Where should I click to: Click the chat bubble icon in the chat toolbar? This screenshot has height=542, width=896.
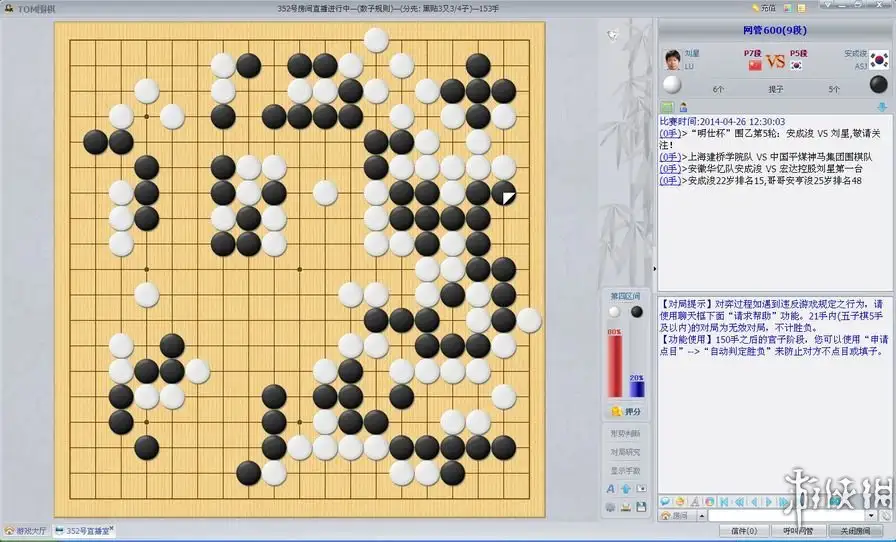pyautogui.click(x=665, y=501)
